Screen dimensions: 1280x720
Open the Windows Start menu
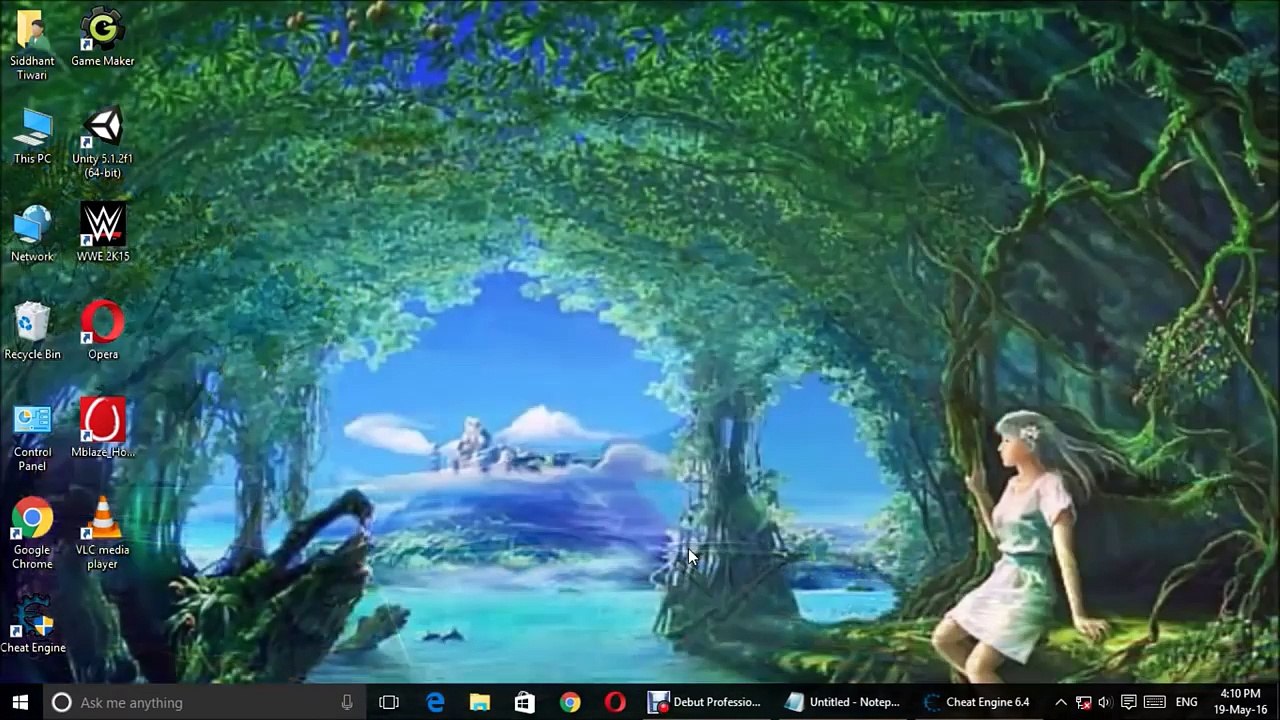(20, 702)
